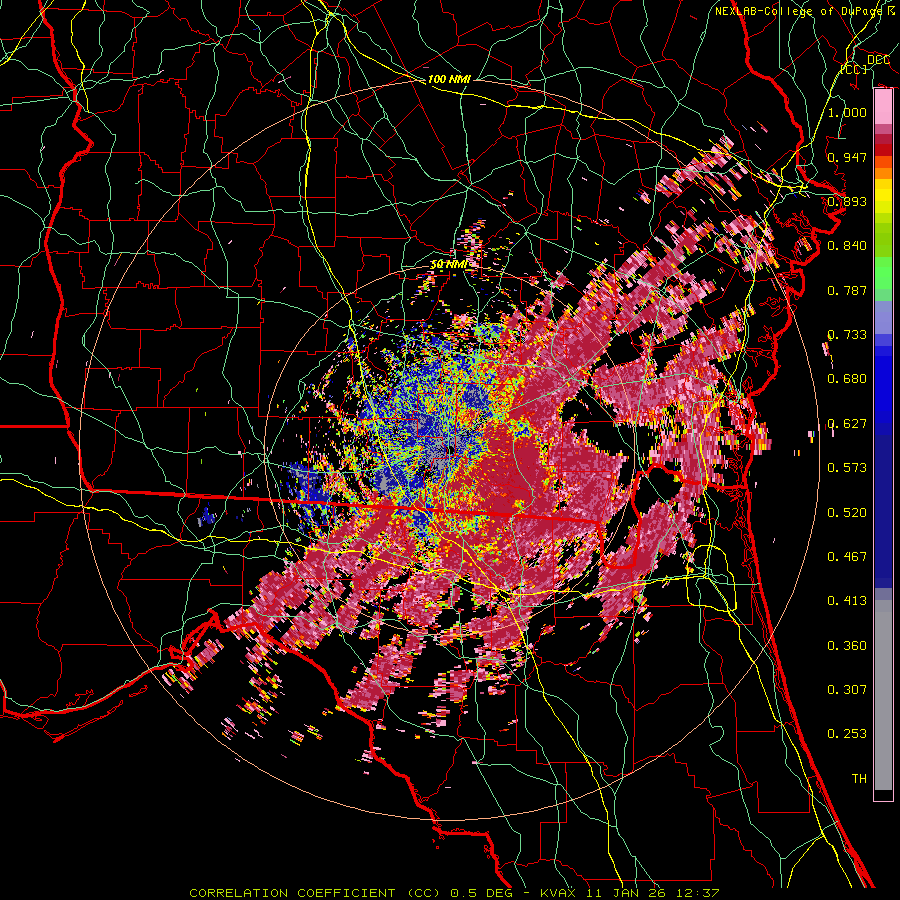Click the CORRELATION COEFFICIENT (CC) caption text

point(315,893)
